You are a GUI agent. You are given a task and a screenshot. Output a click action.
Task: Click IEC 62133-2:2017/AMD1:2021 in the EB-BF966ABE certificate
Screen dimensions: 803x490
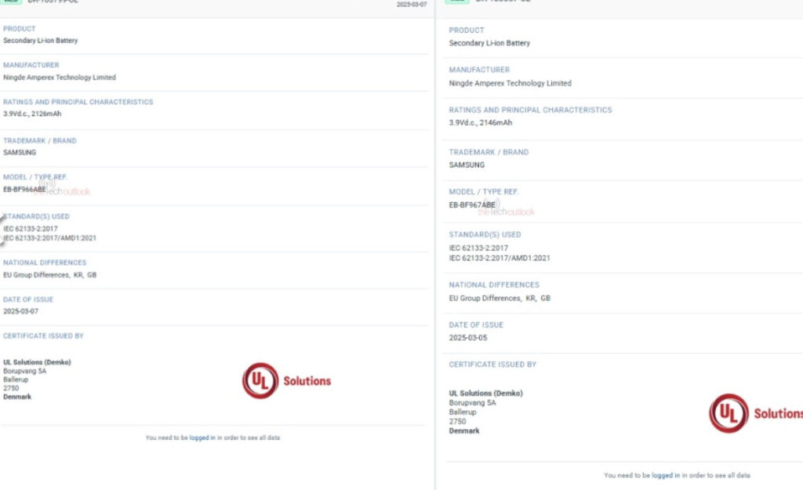click(x=50, y=238)
